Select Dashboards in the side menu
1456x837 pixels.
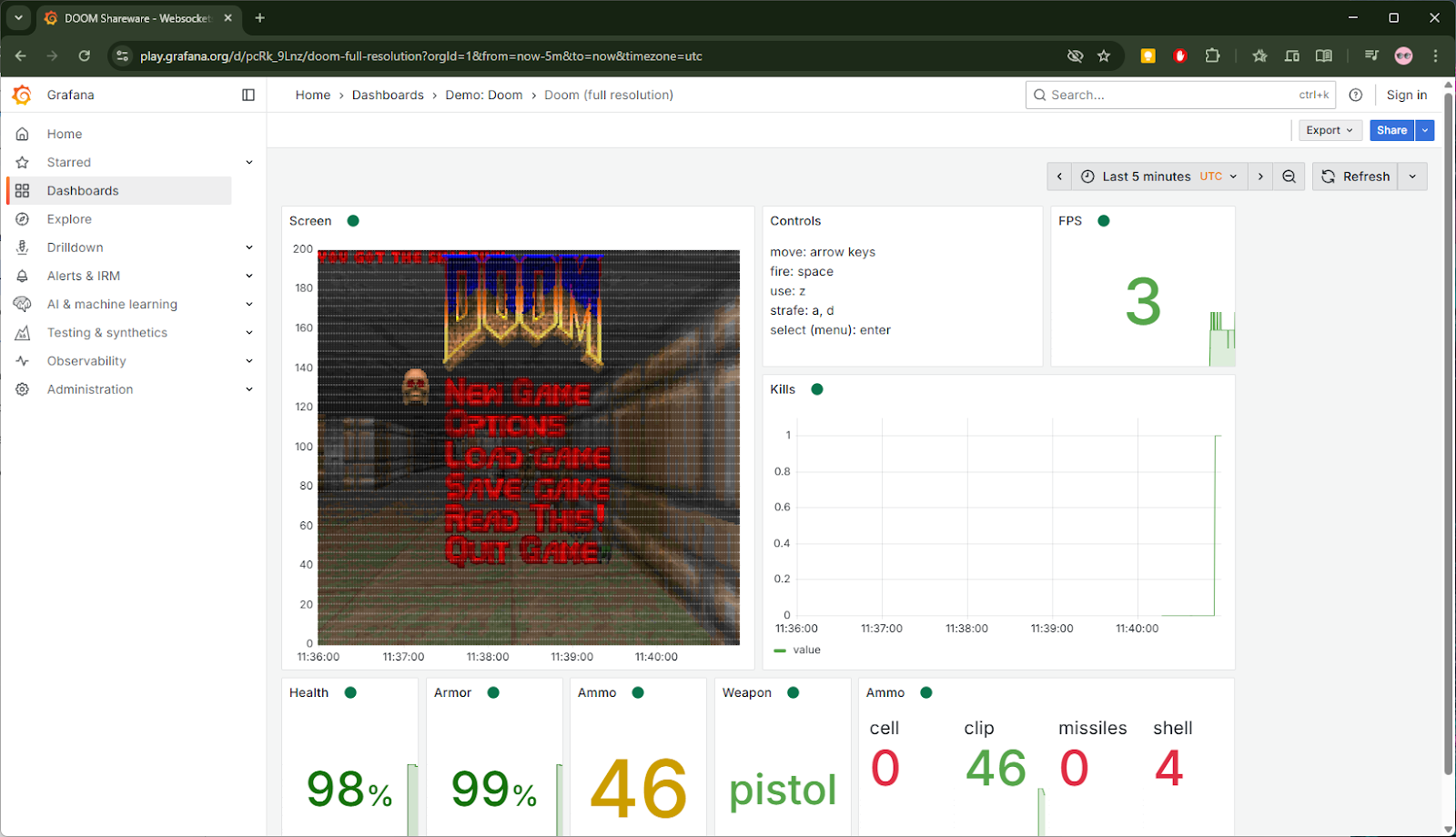83,191
